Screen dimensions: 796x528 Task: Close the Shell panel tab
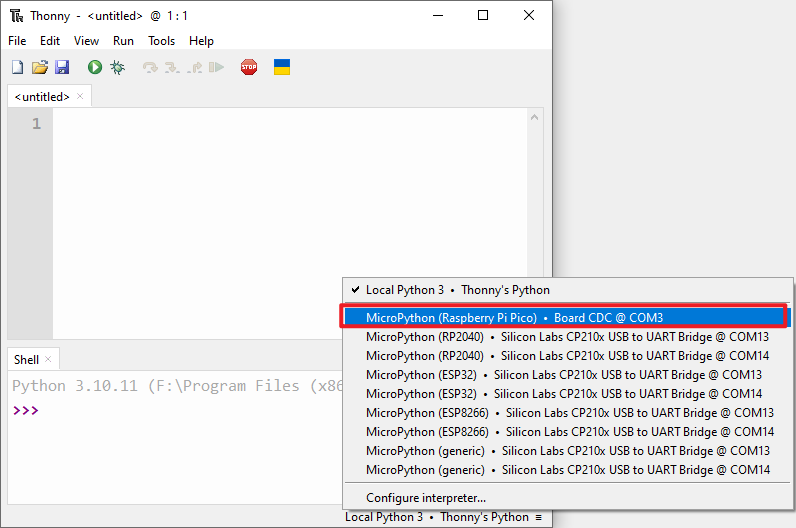coord(48,359)
